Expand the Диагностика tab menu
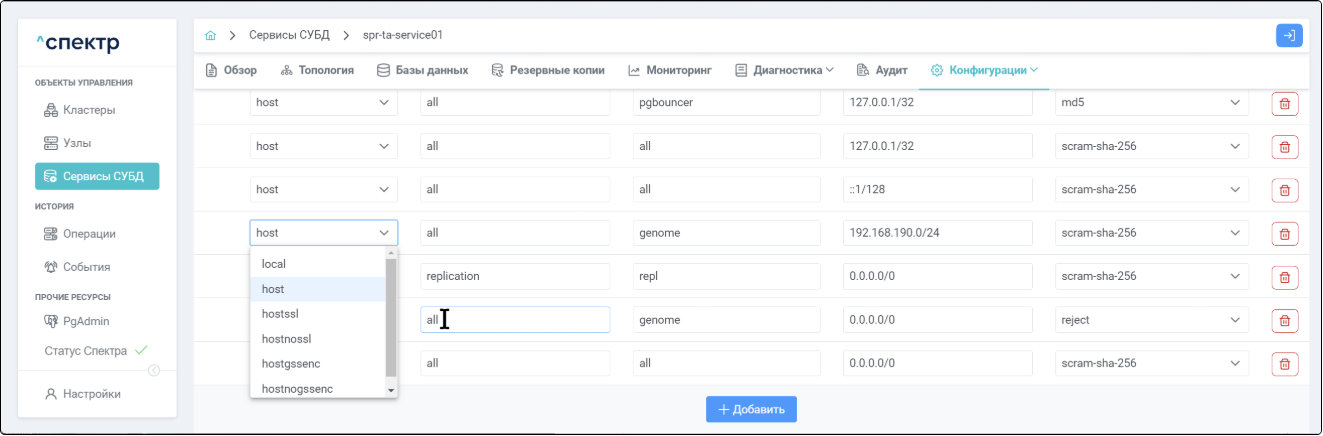1323x436 pixels. (785, 70)
